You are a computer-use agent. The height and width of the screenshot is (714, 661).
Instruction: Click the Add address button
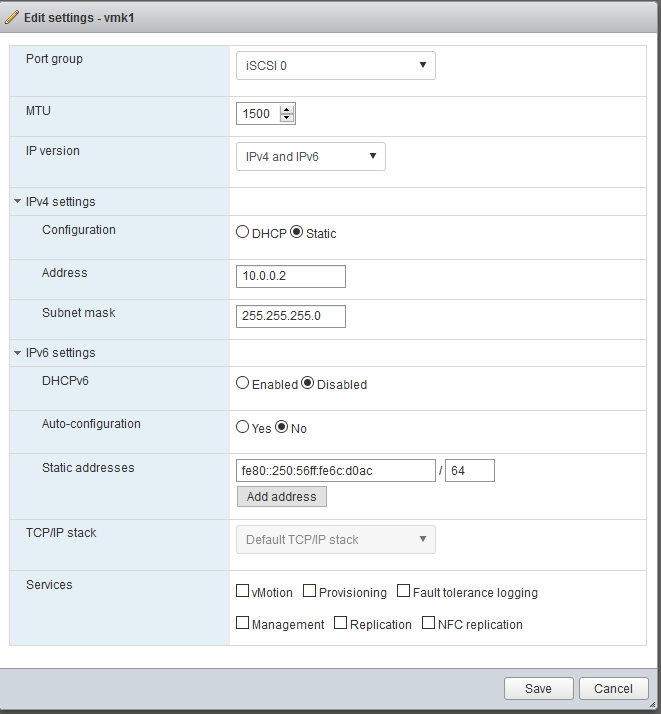(x=282, y=496)
